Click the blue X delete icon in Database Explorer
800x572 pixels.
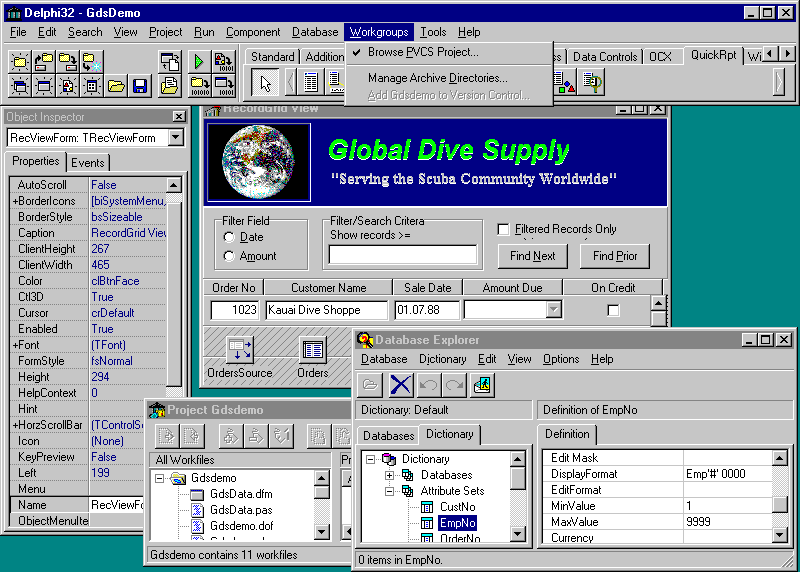click(x=401, y=385)
